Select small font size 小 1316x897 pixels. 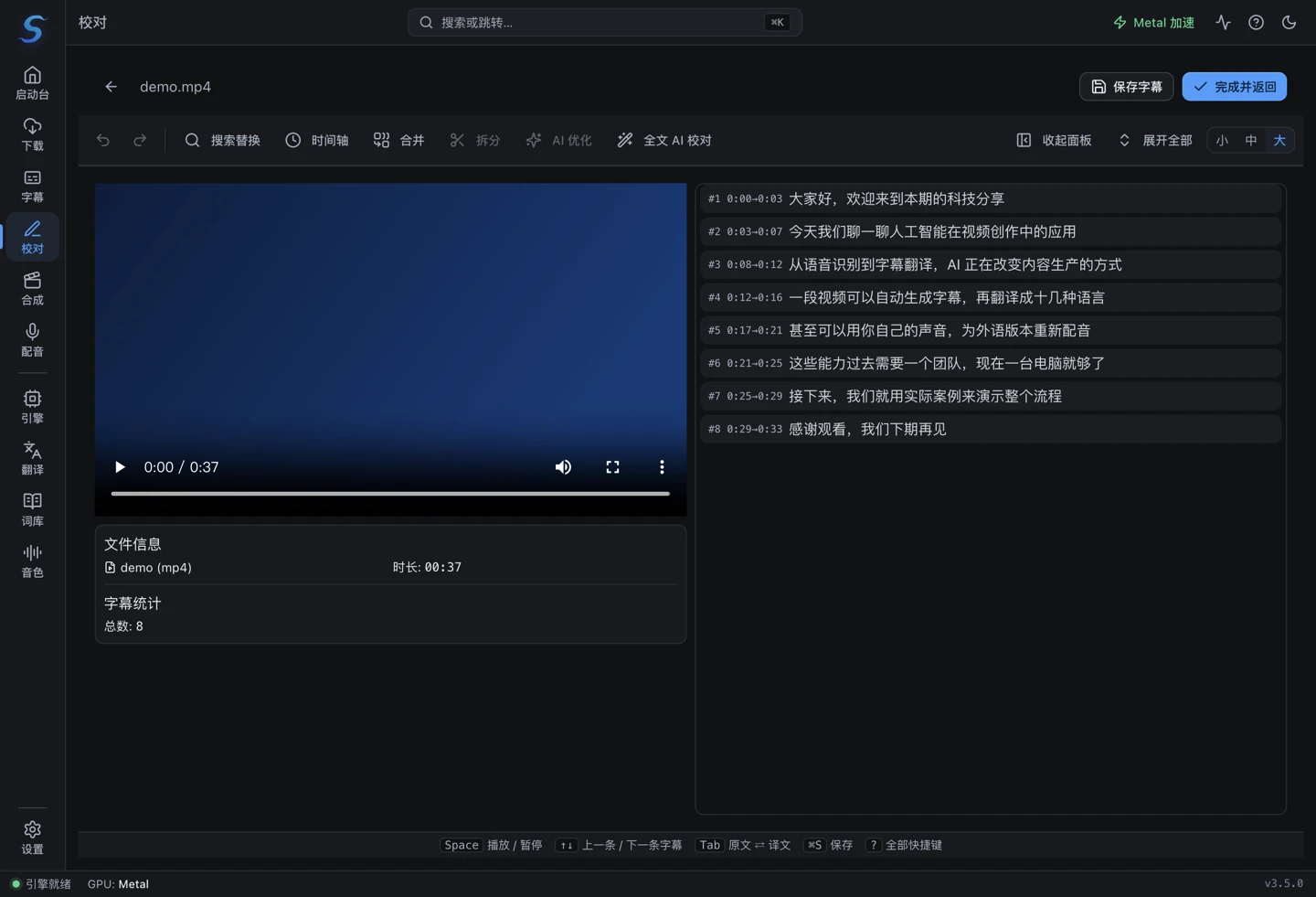1222,140
